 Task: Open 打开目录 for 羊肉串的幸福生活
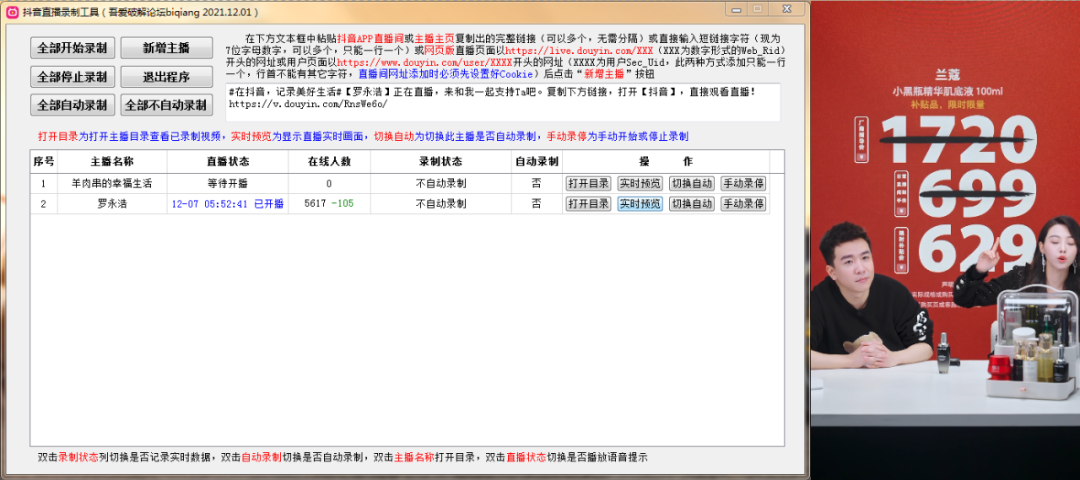coord(588,184)
